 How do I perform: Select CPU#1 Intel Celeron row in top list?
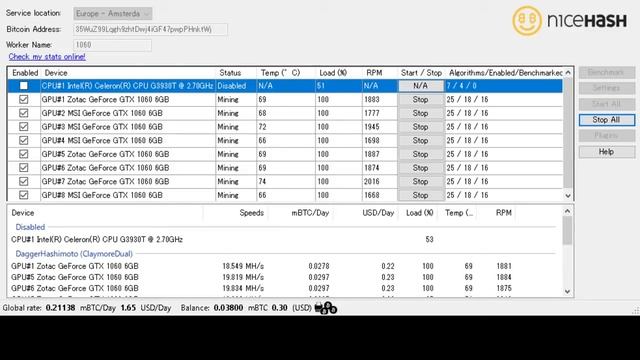285,86
